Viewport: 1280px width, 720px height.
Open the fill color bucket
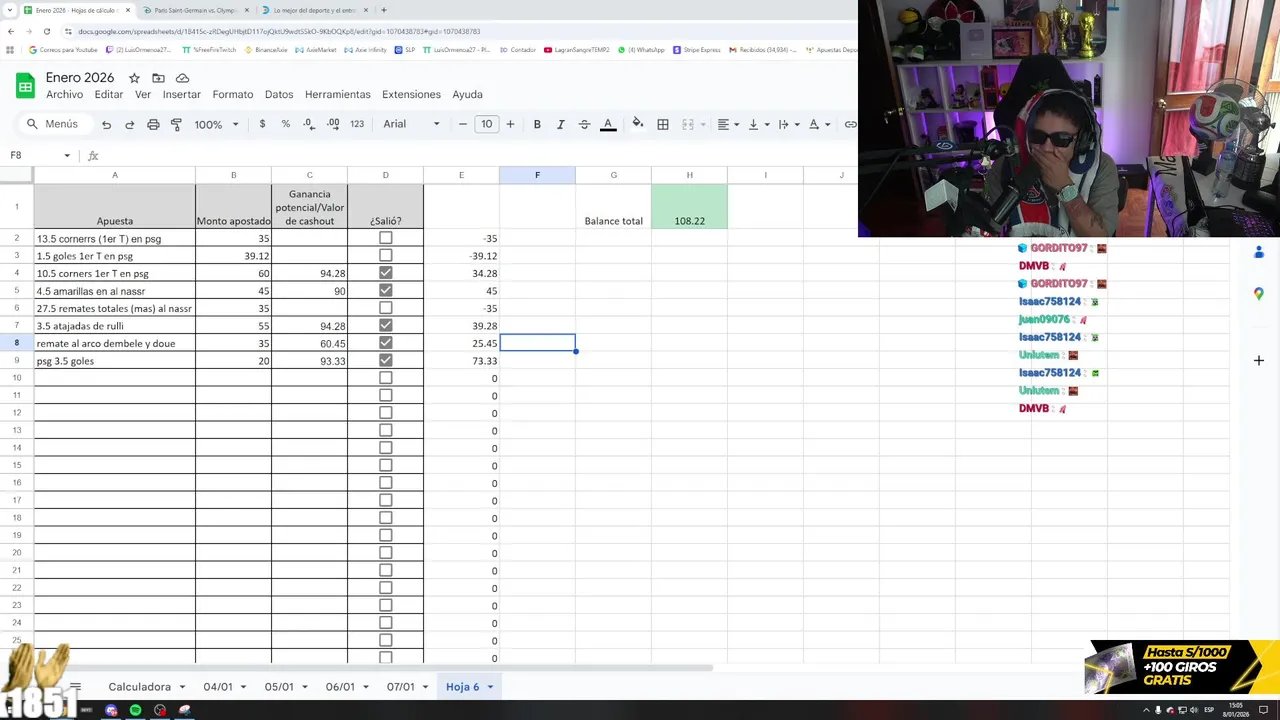638,124
